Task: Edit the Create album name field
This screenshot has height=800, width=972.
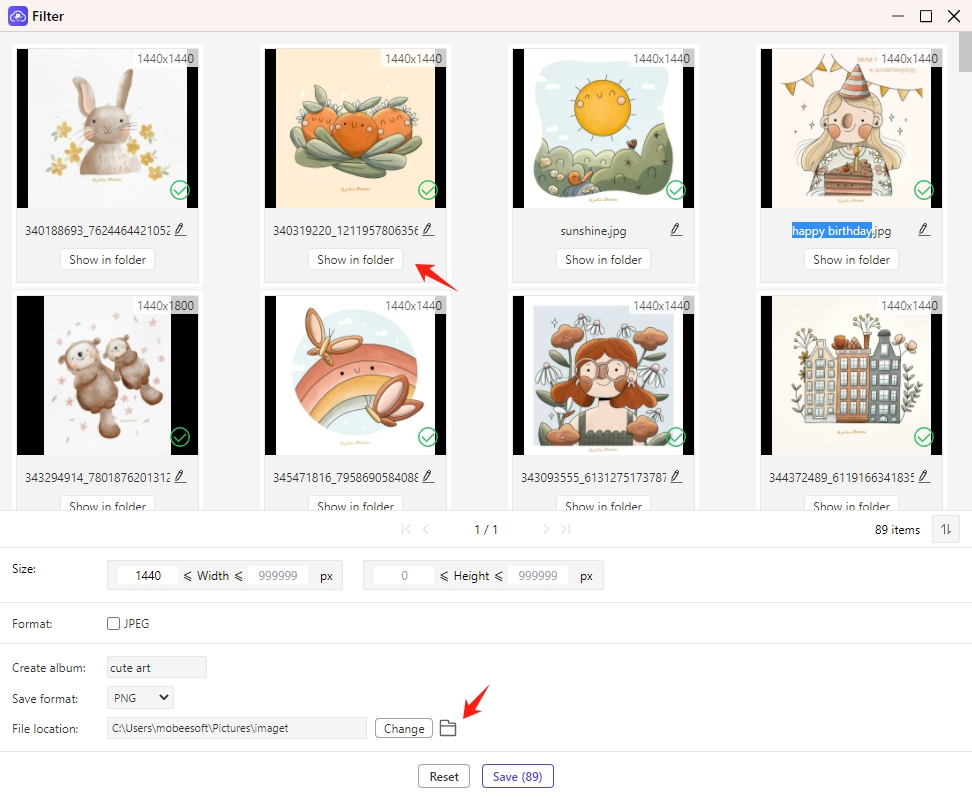Action: point(156,667)
